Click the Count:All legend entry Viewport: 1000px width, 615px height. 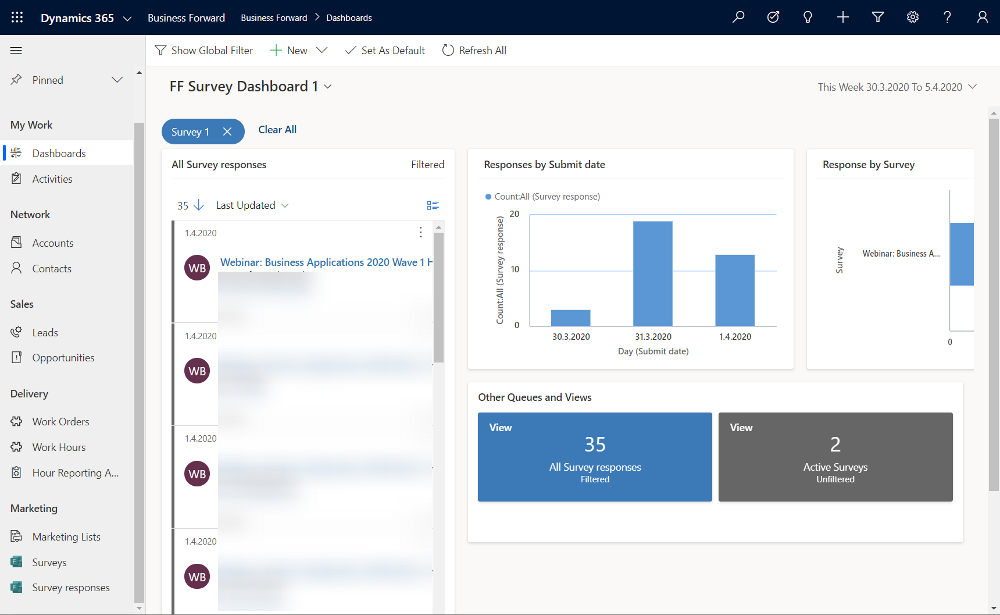tap(543, 196)
